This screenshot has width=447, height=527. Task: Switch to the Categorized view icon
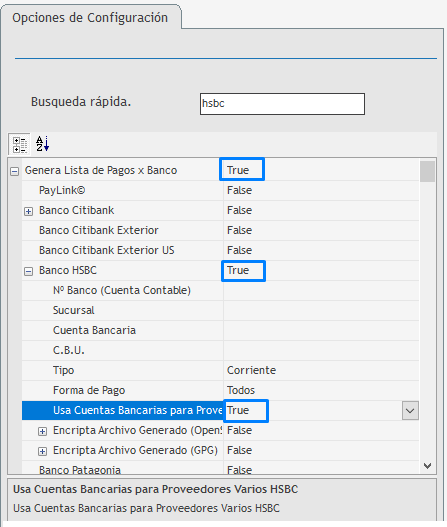[x=19, y=145]
